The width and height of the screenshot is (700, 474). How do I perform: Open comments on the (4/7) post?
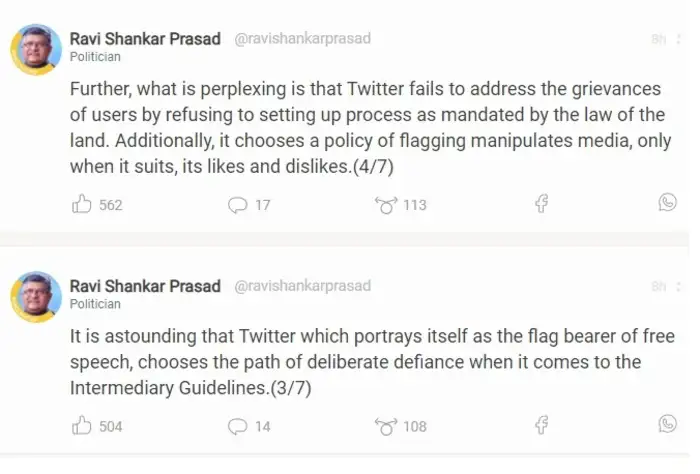237,205
